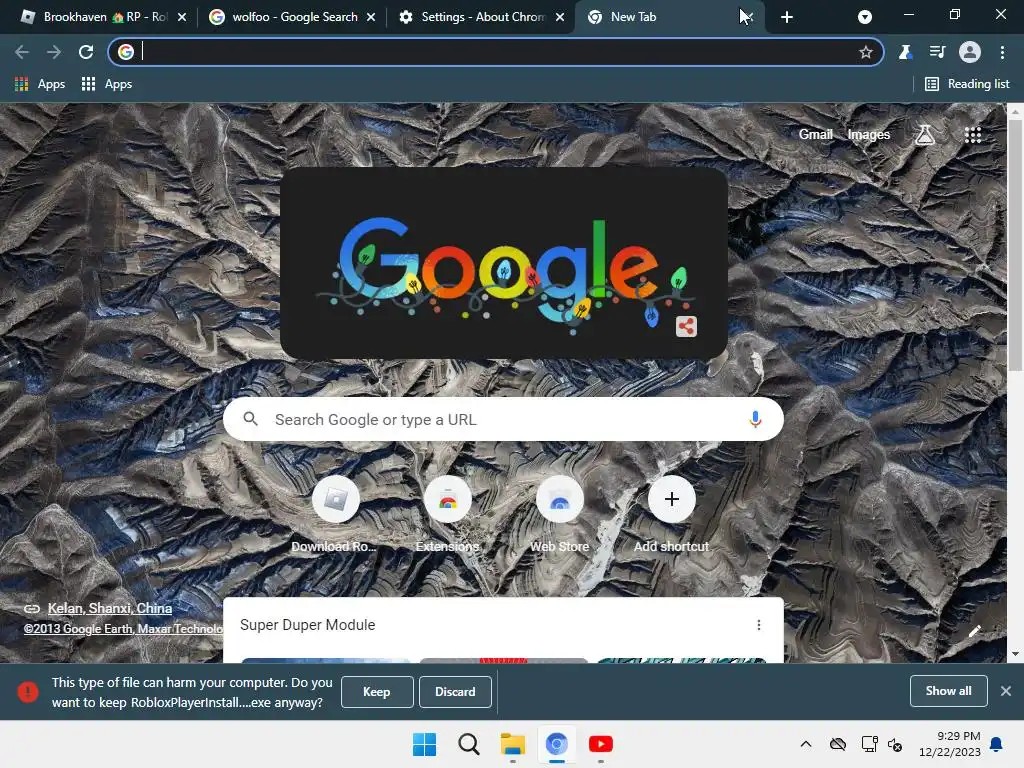Viewport: 1024px width, 768px height.
Task: Open clock showing 9:29 PM
Action: click(950, 744)
